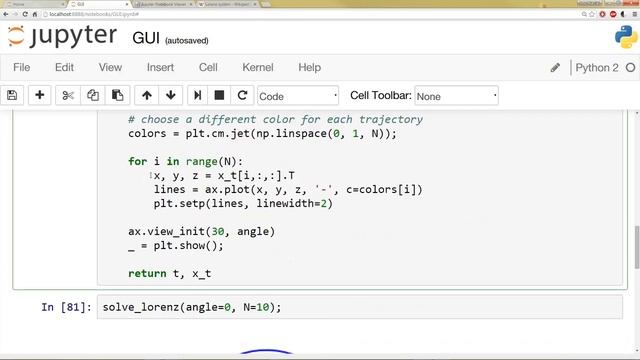640x360 pixels.
Task: Bookmark this page with the star icon
Action: pos(592,14)
